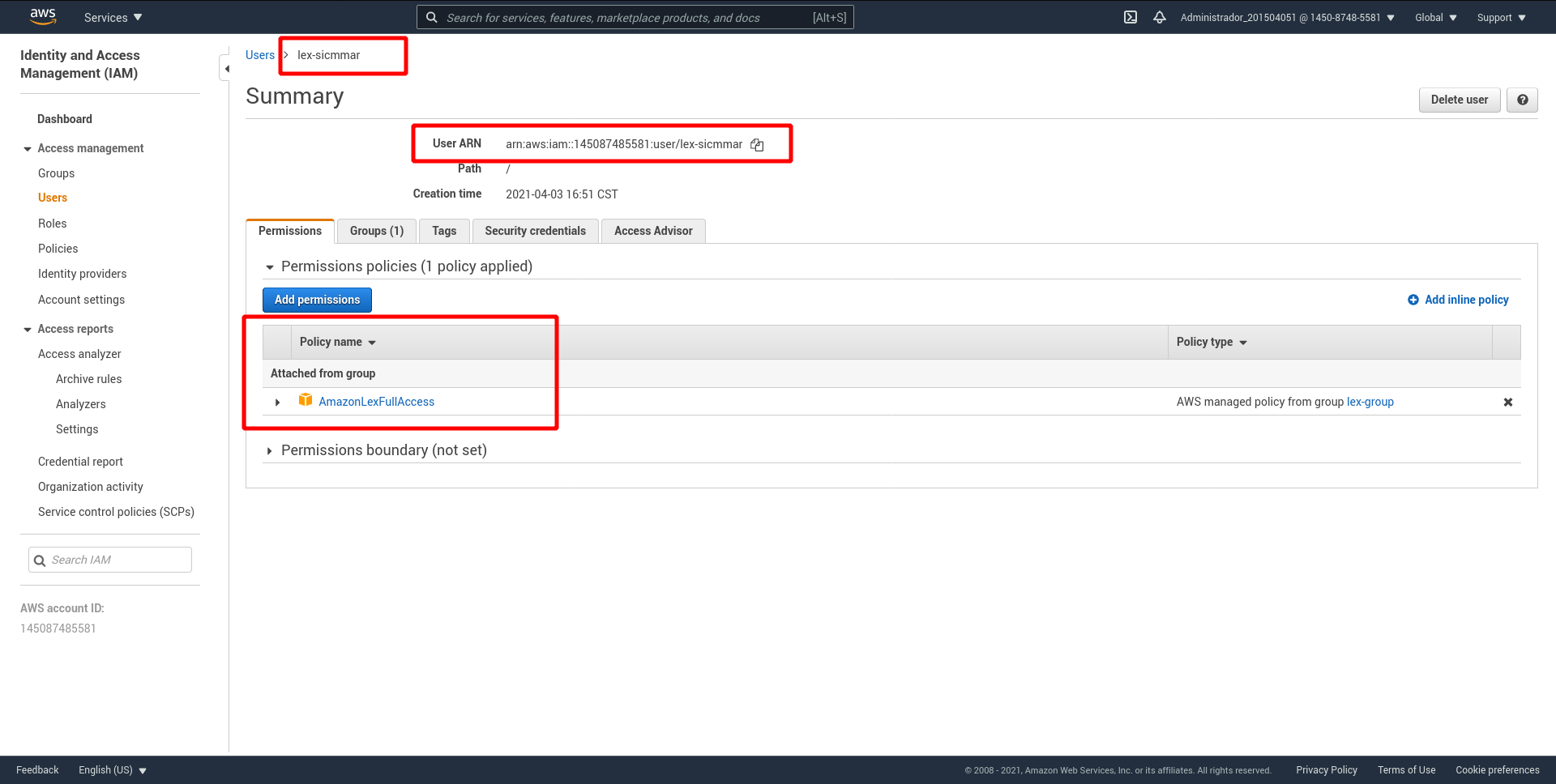Open the notifications bell
Image resolution: width=1556 pixels, height=784 pixels.
pyautogui.click(x=1160, y=17)
